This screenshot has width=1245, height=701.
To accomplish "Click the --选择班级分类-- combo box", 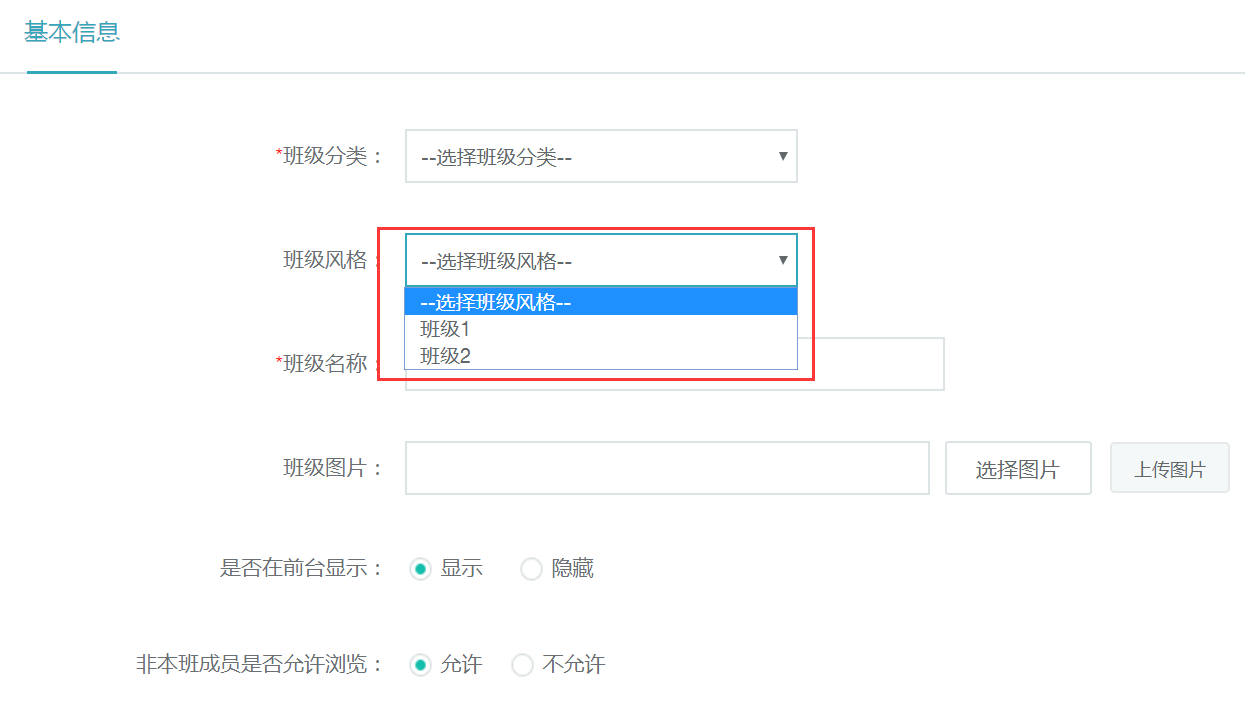I will click(x=600, y=156).
